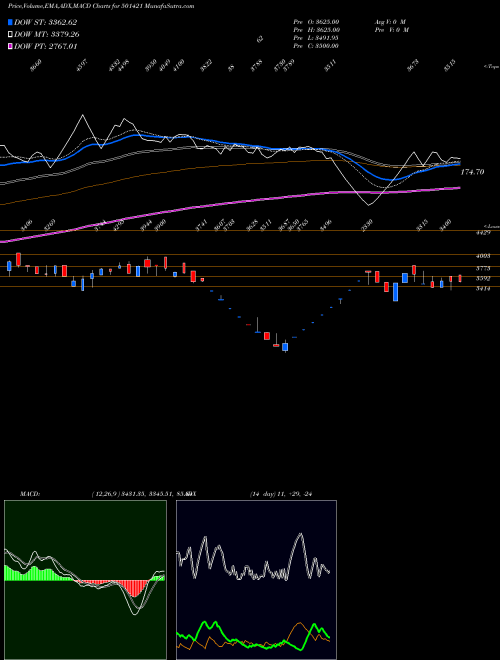Click the 4093 price level label

483,256
